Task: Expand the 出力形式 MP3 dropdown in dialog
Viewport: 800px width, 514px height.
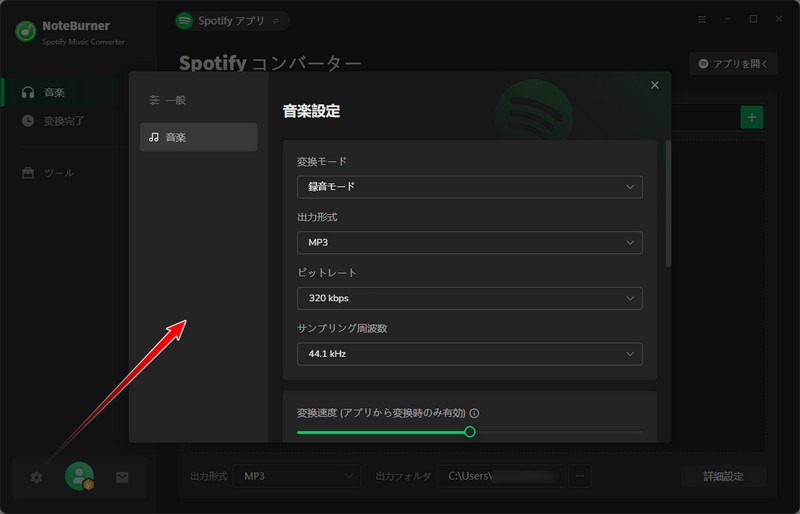Action: pyautogui.click(x=469, y=242)
